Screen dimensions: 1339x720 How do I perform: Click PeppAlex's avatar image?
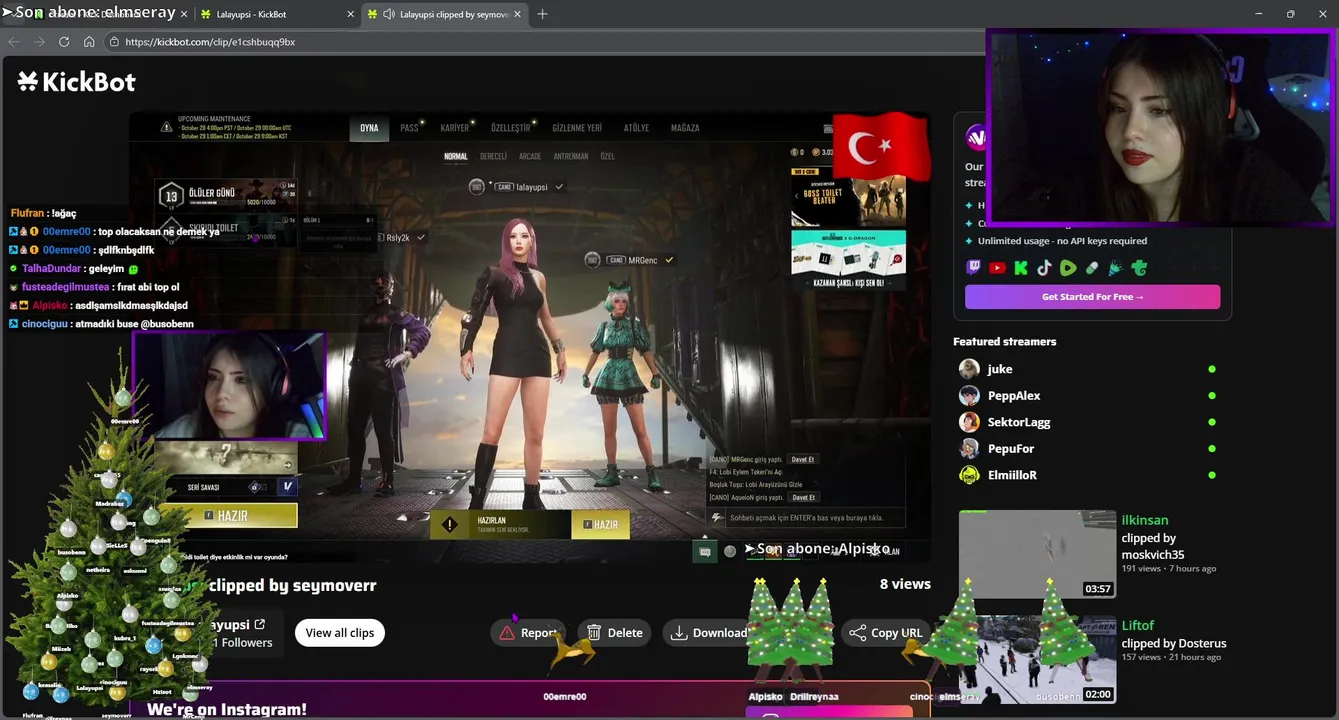coord(969,396)
